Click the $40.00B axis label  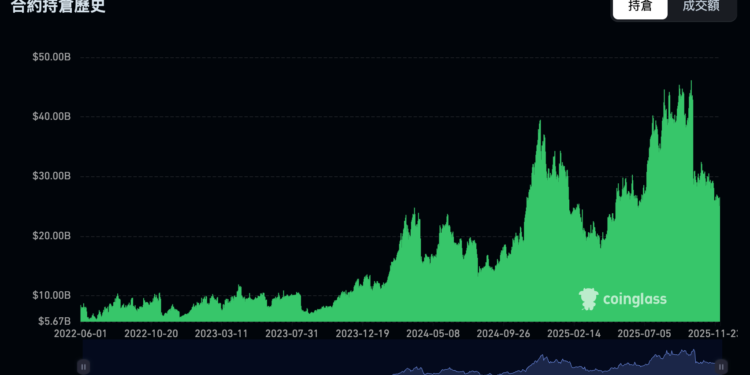coord(52,117)
